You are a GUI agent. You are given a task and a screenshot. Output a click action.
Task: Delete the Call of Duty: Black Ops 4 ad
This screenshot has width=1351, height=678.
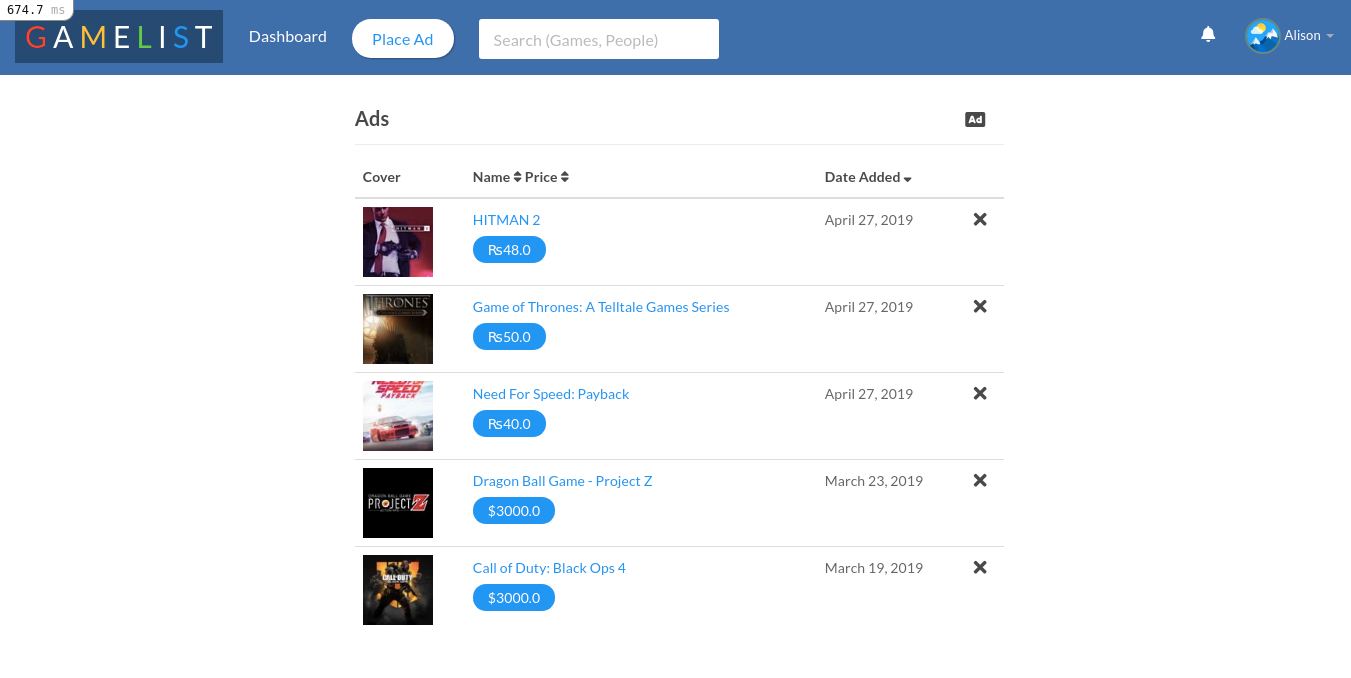[980, 567]
